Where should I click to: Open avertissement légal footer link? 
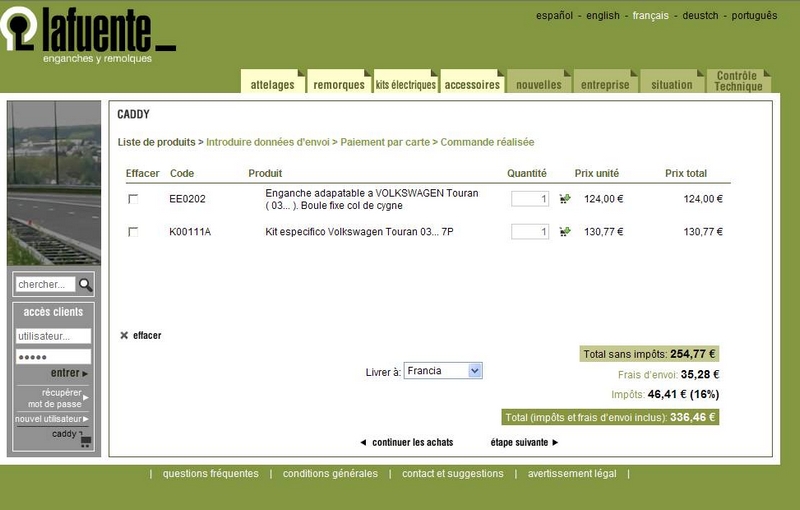pyautogui.click(x=572, y=473)
